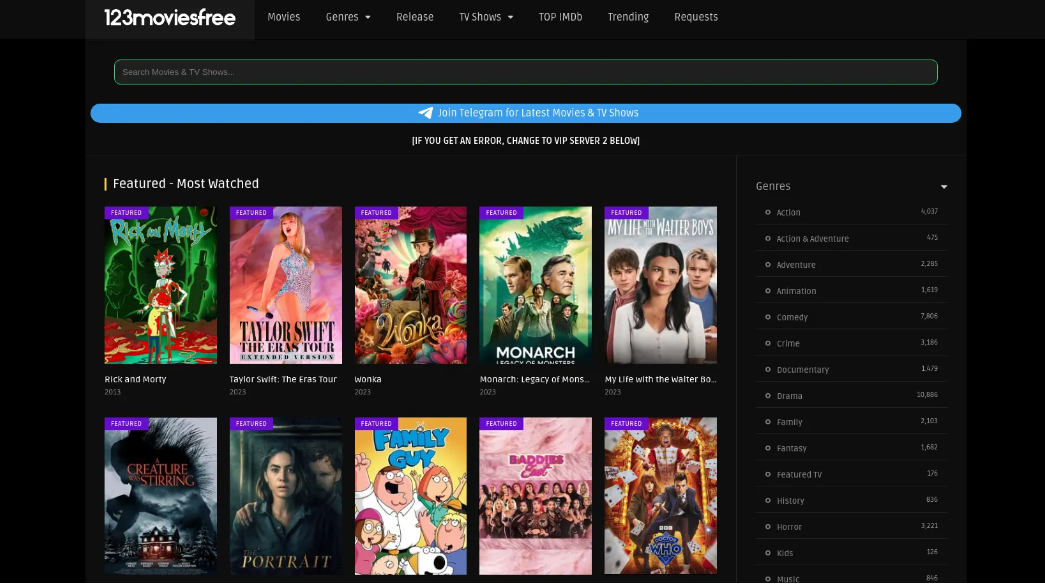Collapse the Genres sidebar arrow
The image size is (1045, 585).
(x=944, y=187)
